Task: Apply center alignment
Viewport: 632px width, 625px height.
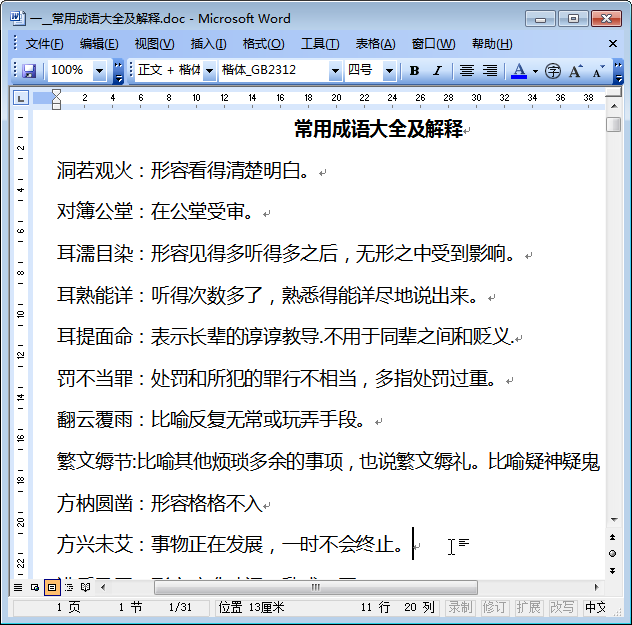Action: 466,71
